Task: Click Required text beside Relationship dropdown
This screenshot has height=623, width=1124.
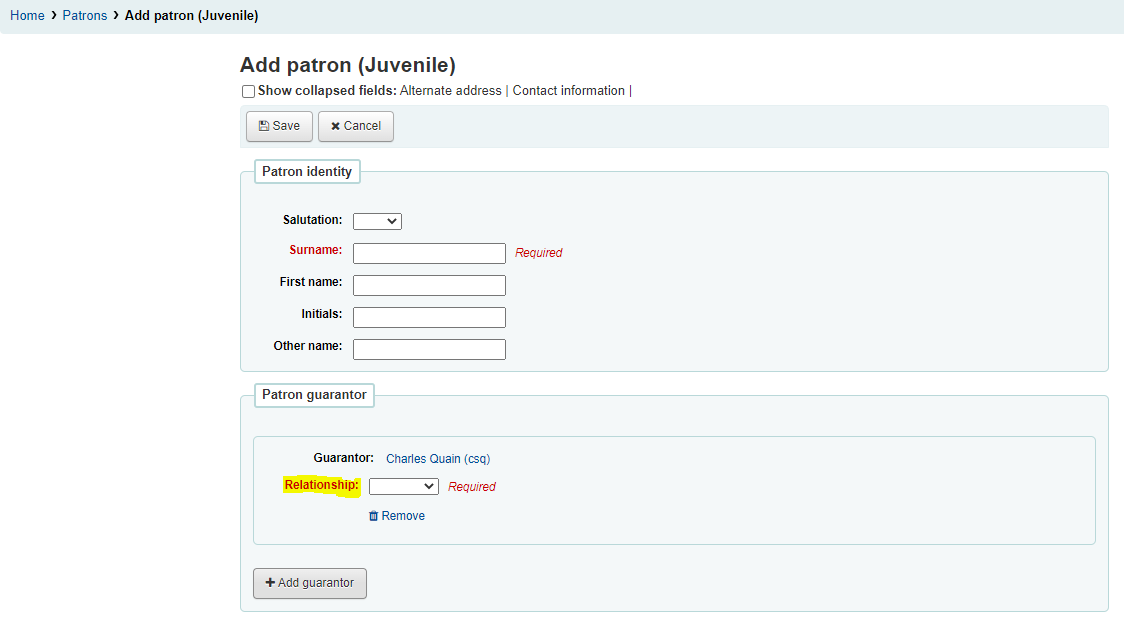Action: click(472, 487)
